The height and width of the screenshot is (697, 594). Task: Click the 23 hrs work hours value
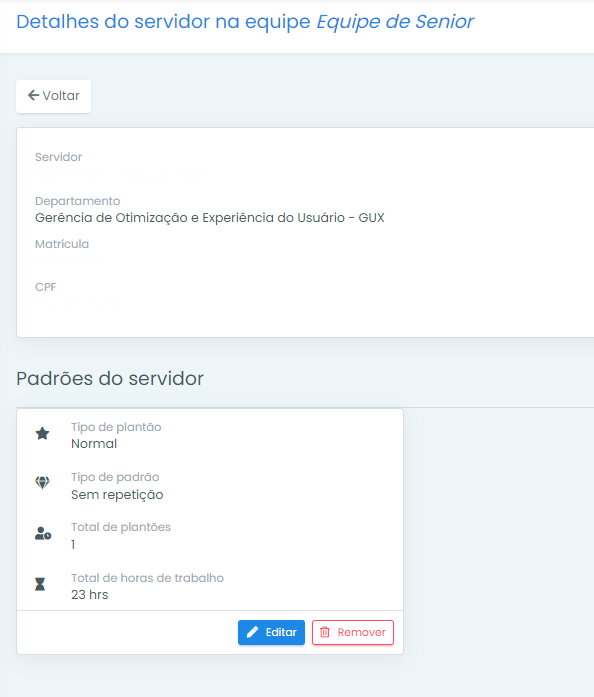(x=89, y=595)
